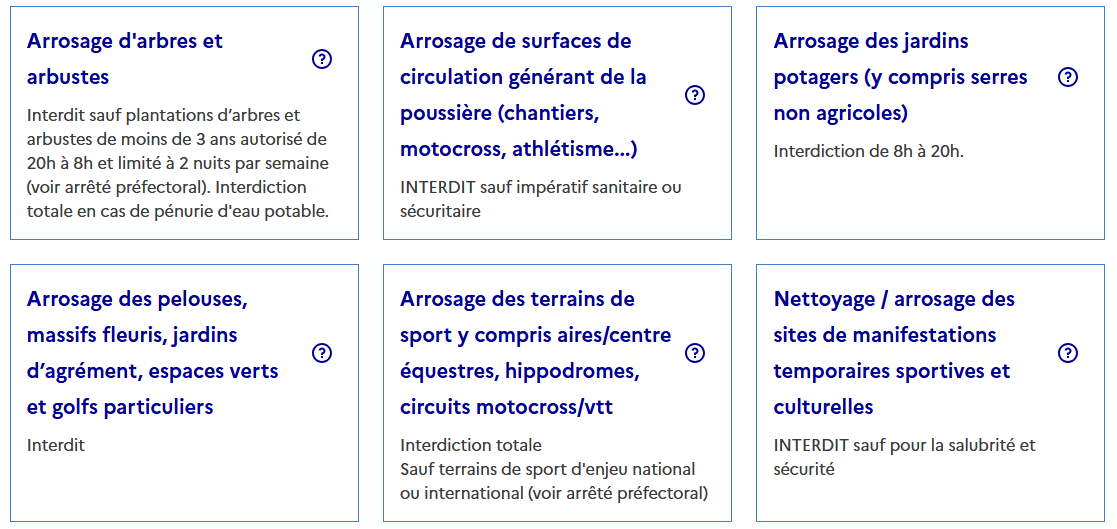
Task: Click the Arrosage de surfaces de circulation heading
Action: pos(524,95)
